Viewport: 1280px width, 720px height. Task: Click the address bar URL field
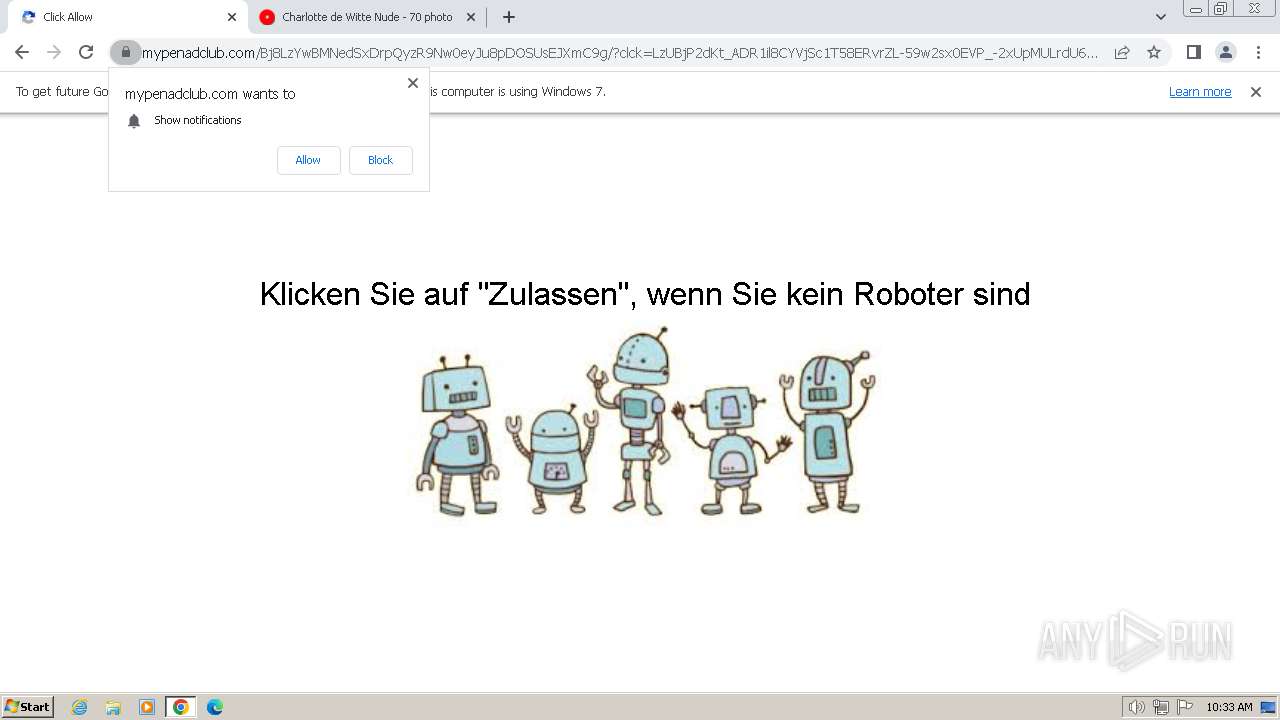pyautogui.click(x=620, y=52)
